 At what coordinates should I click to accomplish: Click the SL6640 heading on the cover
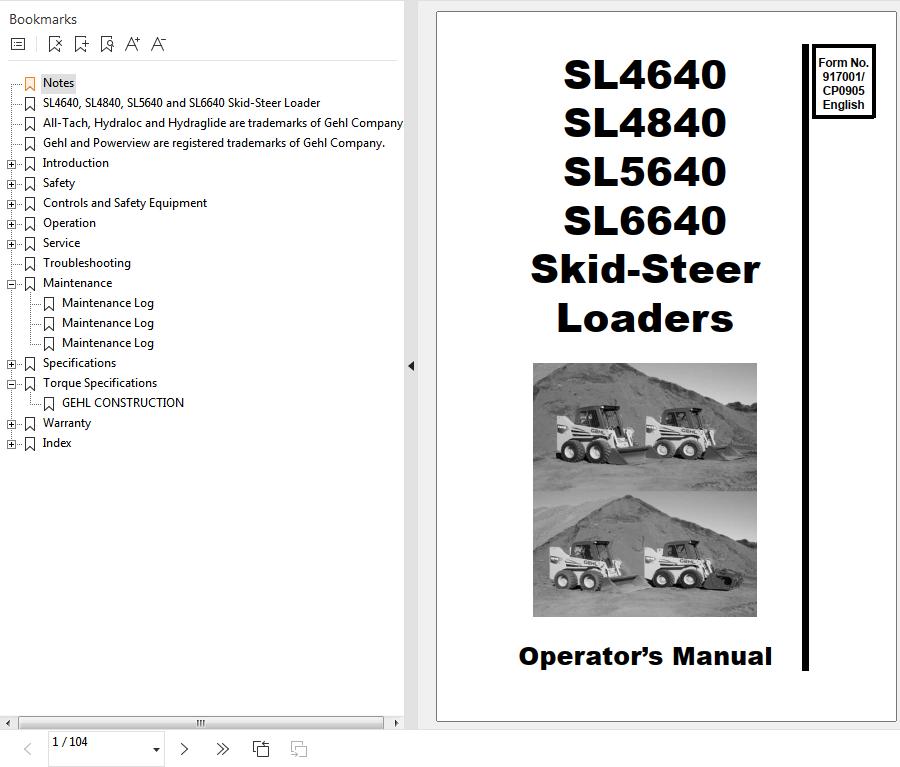[645, 220]
